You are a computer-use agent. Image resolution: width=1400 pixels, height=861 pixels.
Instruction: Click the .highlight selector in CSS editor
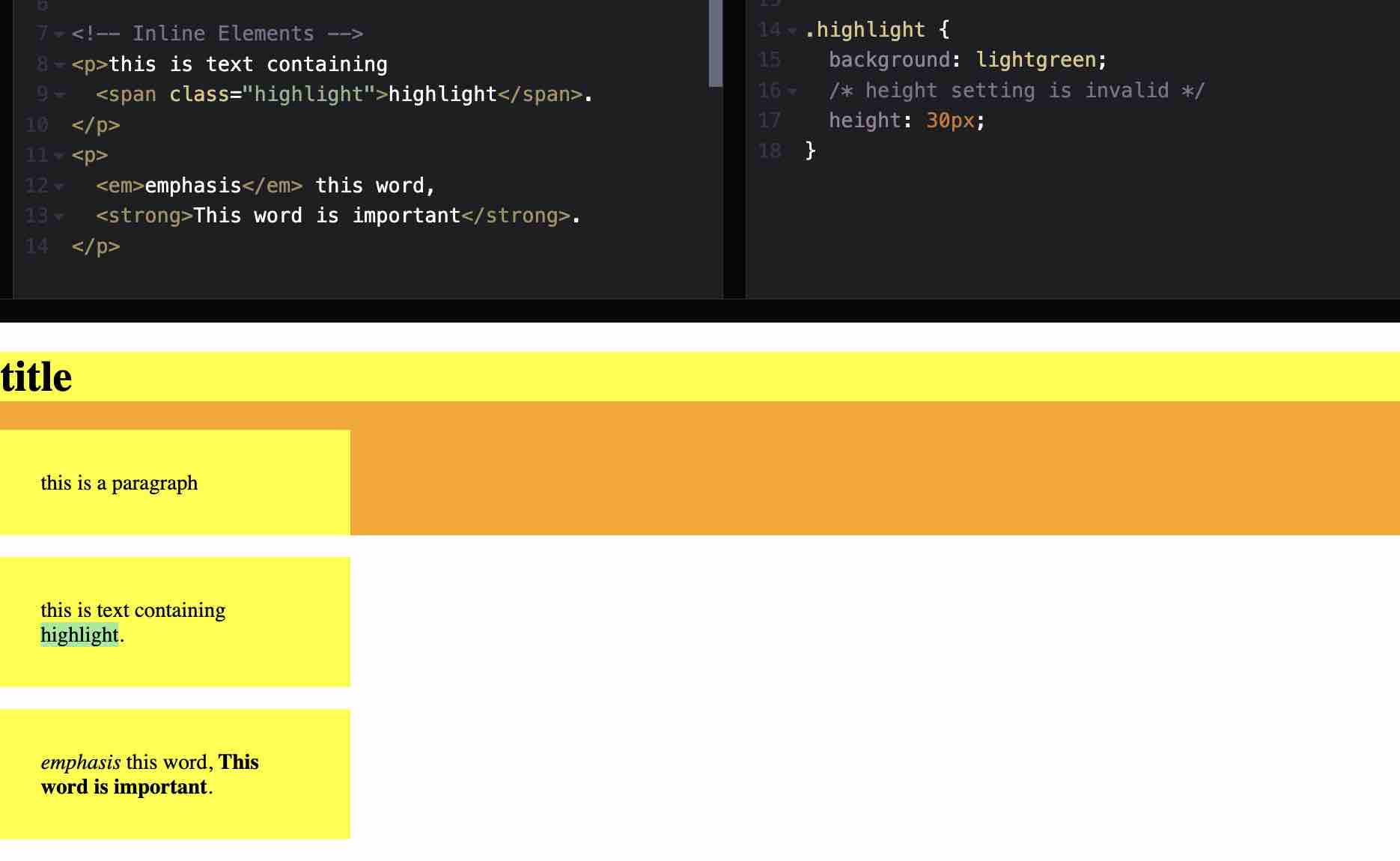(x=865, y=30)
